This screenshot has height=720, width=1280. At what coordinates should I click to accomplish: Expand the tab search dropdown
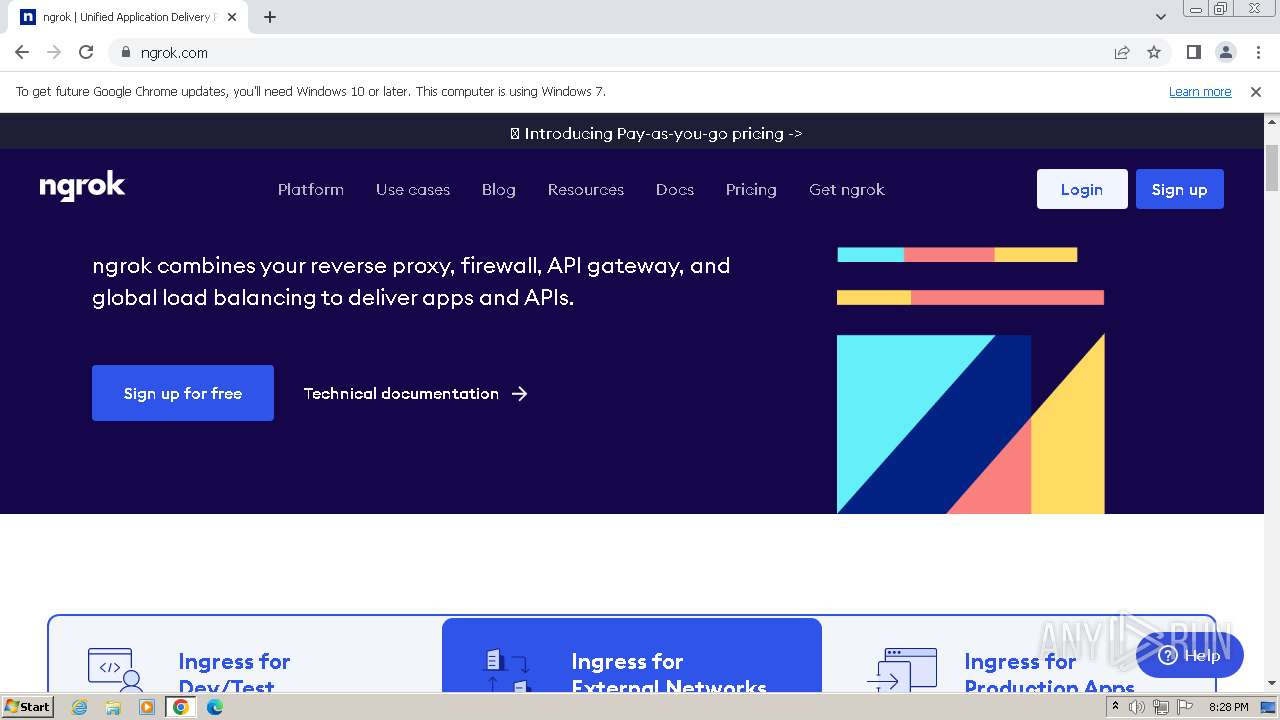1160,17
